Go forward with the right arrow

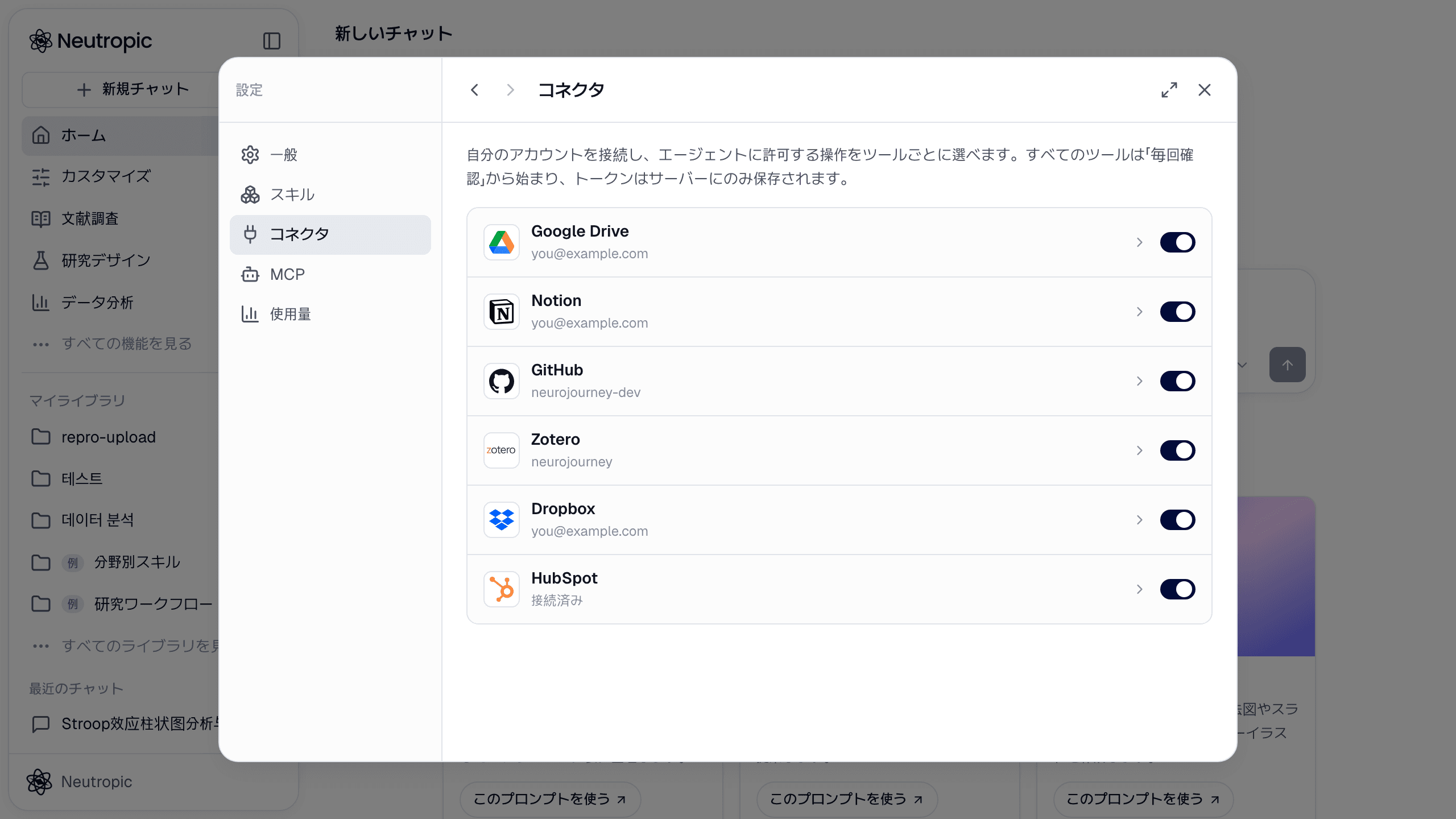tap(510, 90)
